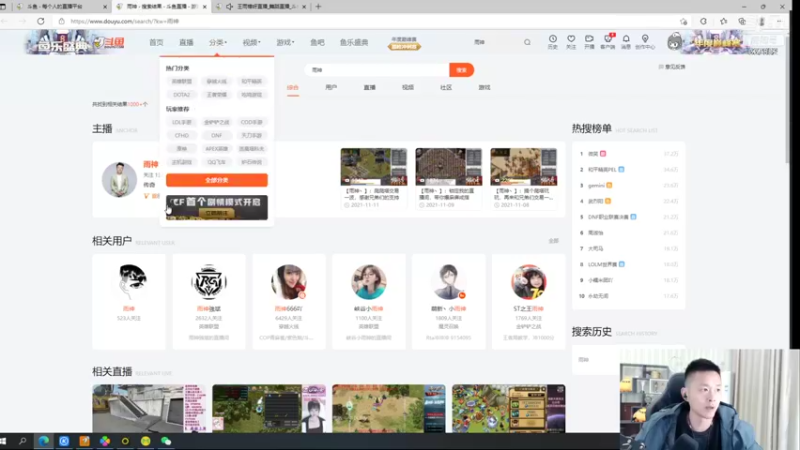Choose APEX英雄 category tag
The image size is (800, 450).
point(216,149)
